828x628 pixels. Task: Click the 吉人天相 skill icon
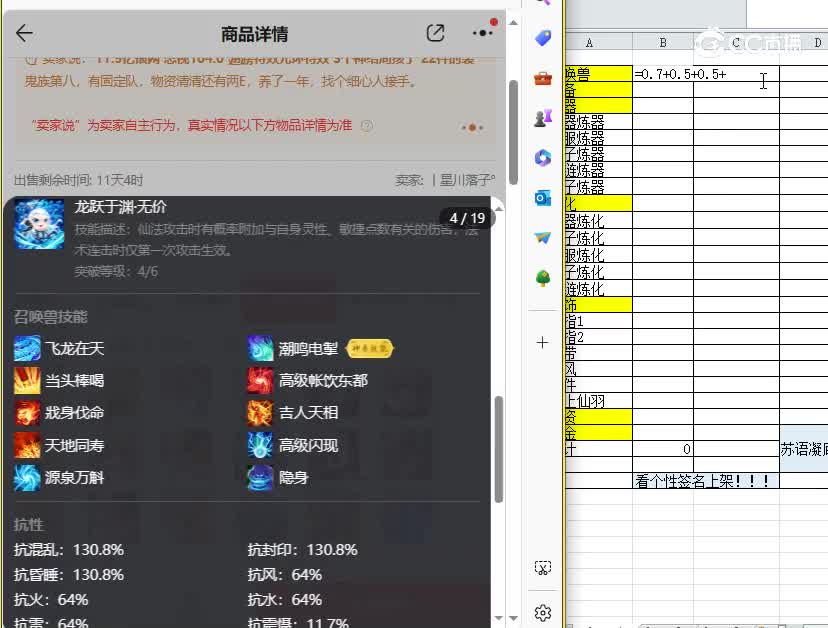click(x=260, y=413)
